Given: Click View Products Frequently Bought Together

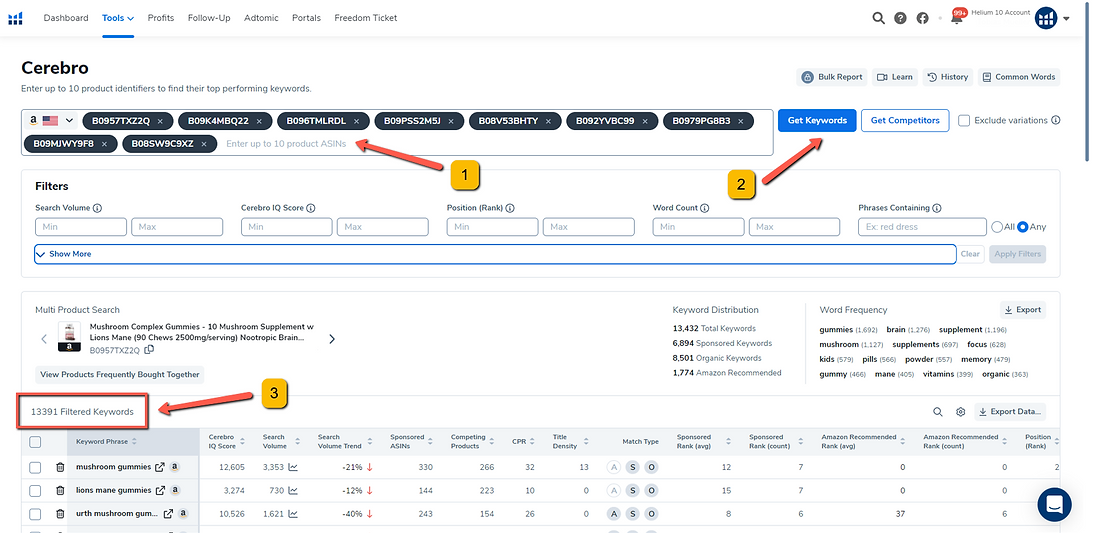Looking at the screenshot, I should 120,375.
